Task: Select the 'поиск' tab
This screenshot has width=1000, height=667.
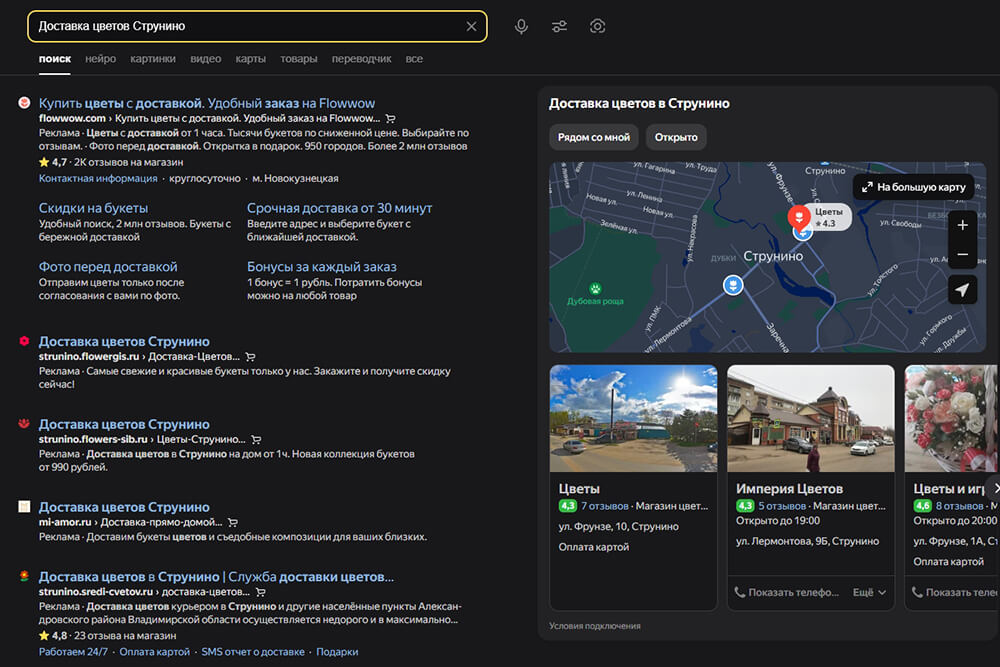Action: pos(55,59)
